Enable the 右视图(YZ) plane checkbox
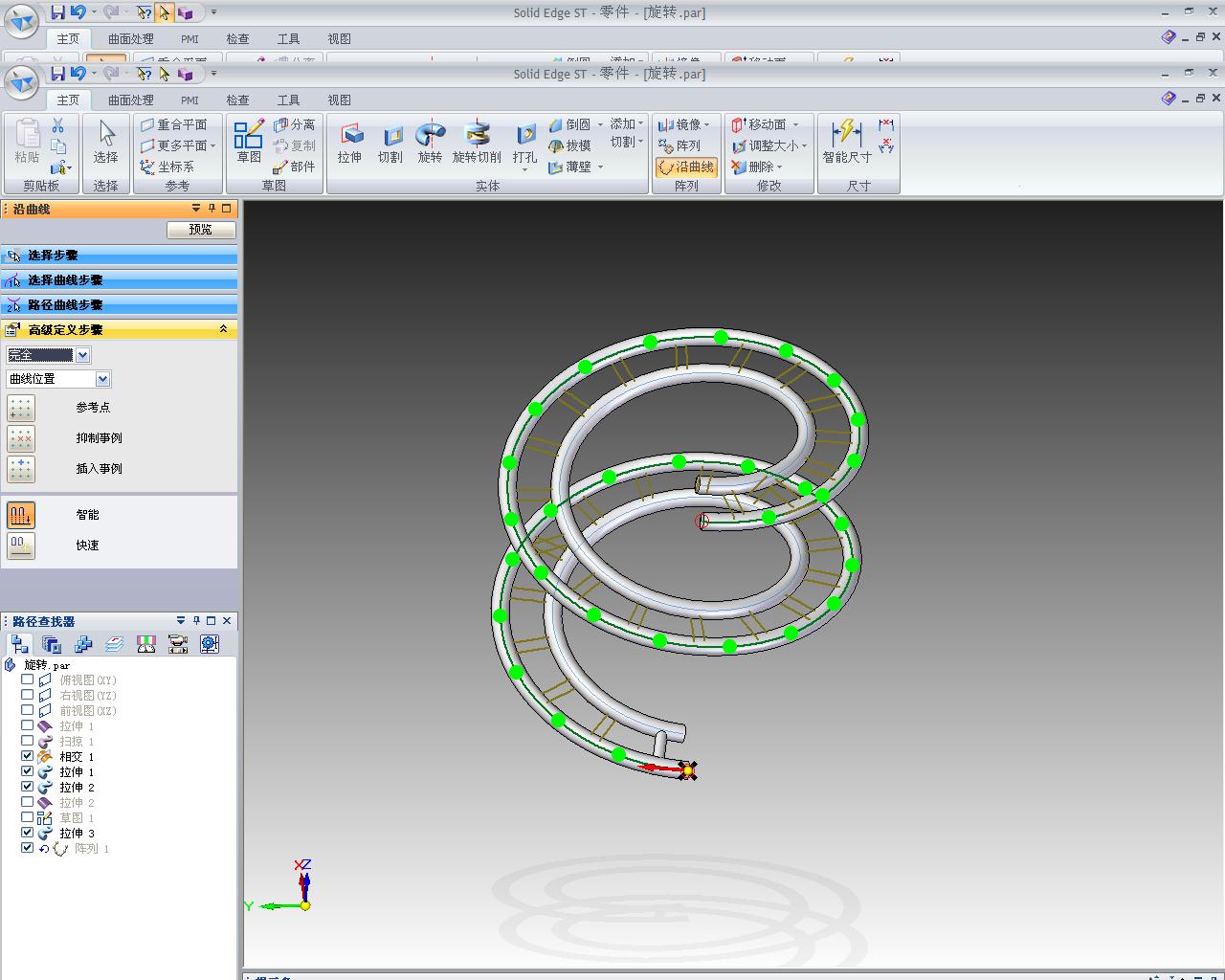This screenshot has height=980, width=1225. pyautogui.click(x=27, y=695)
